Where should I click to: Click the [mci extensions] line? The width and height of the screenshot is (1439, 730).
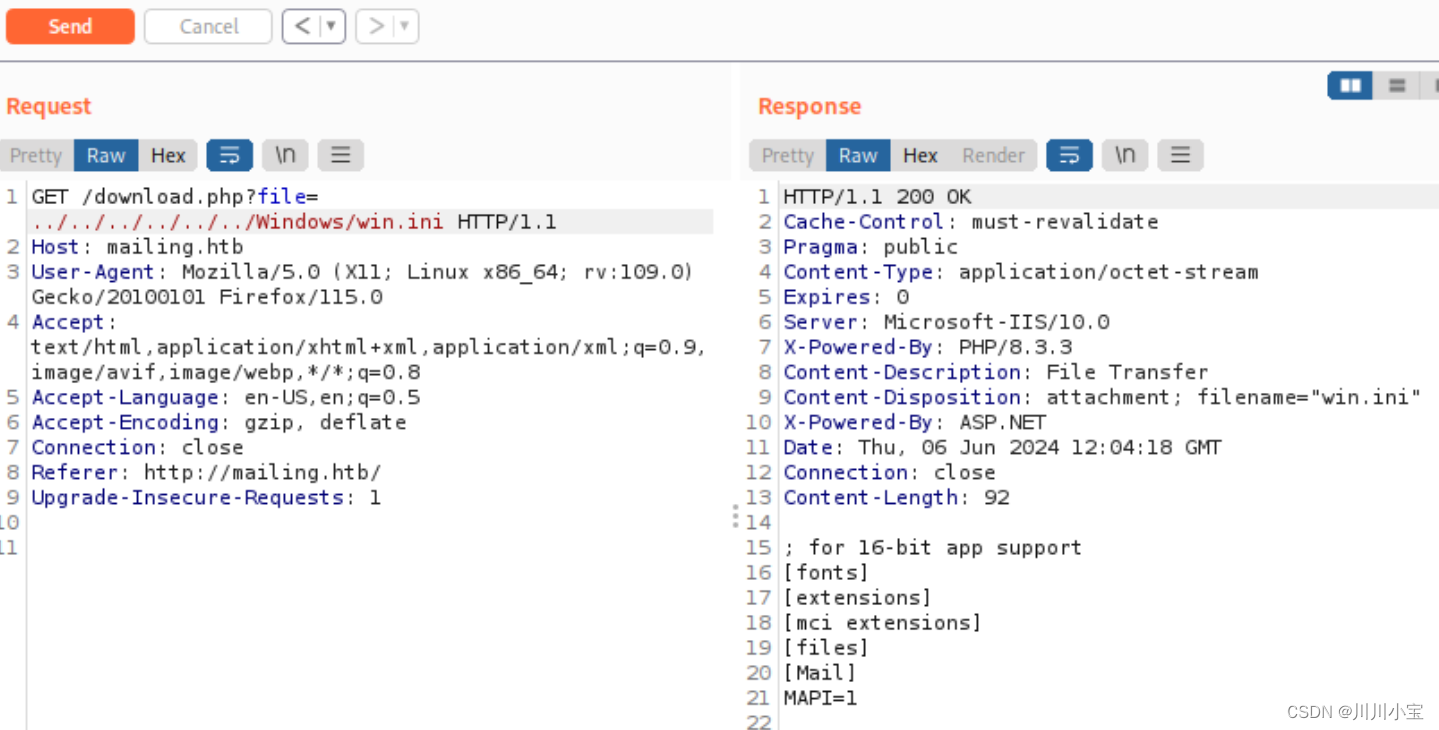(882, 622)
